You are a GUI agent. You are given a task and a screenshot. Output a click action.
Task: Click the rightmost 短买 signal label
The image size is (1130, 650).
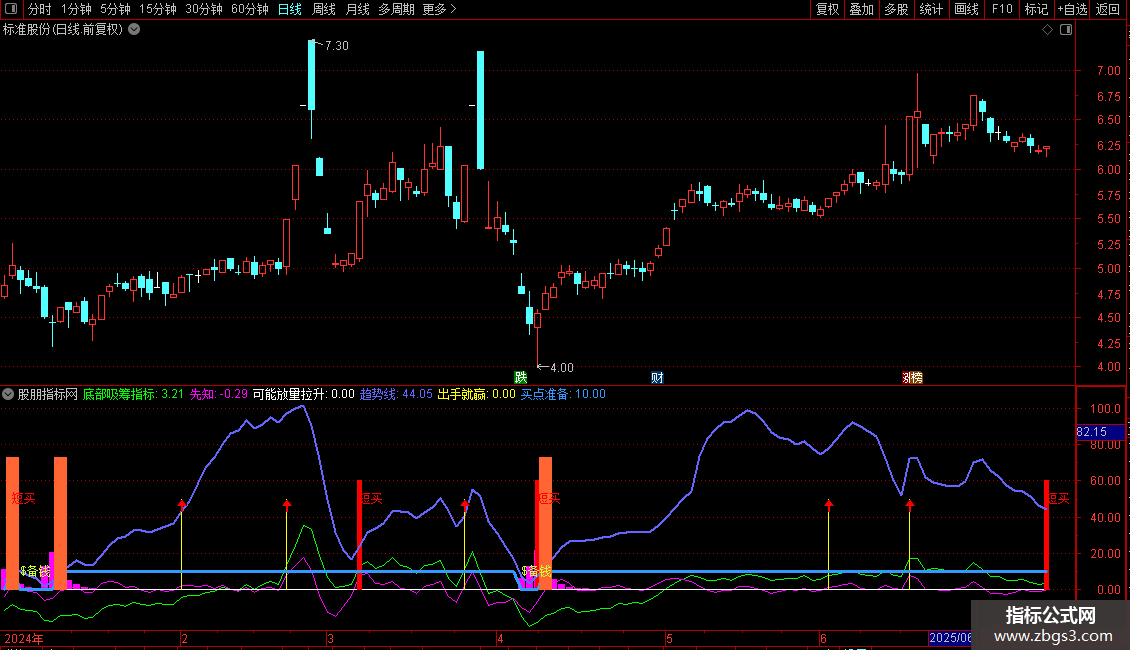tap(1059, 499)
